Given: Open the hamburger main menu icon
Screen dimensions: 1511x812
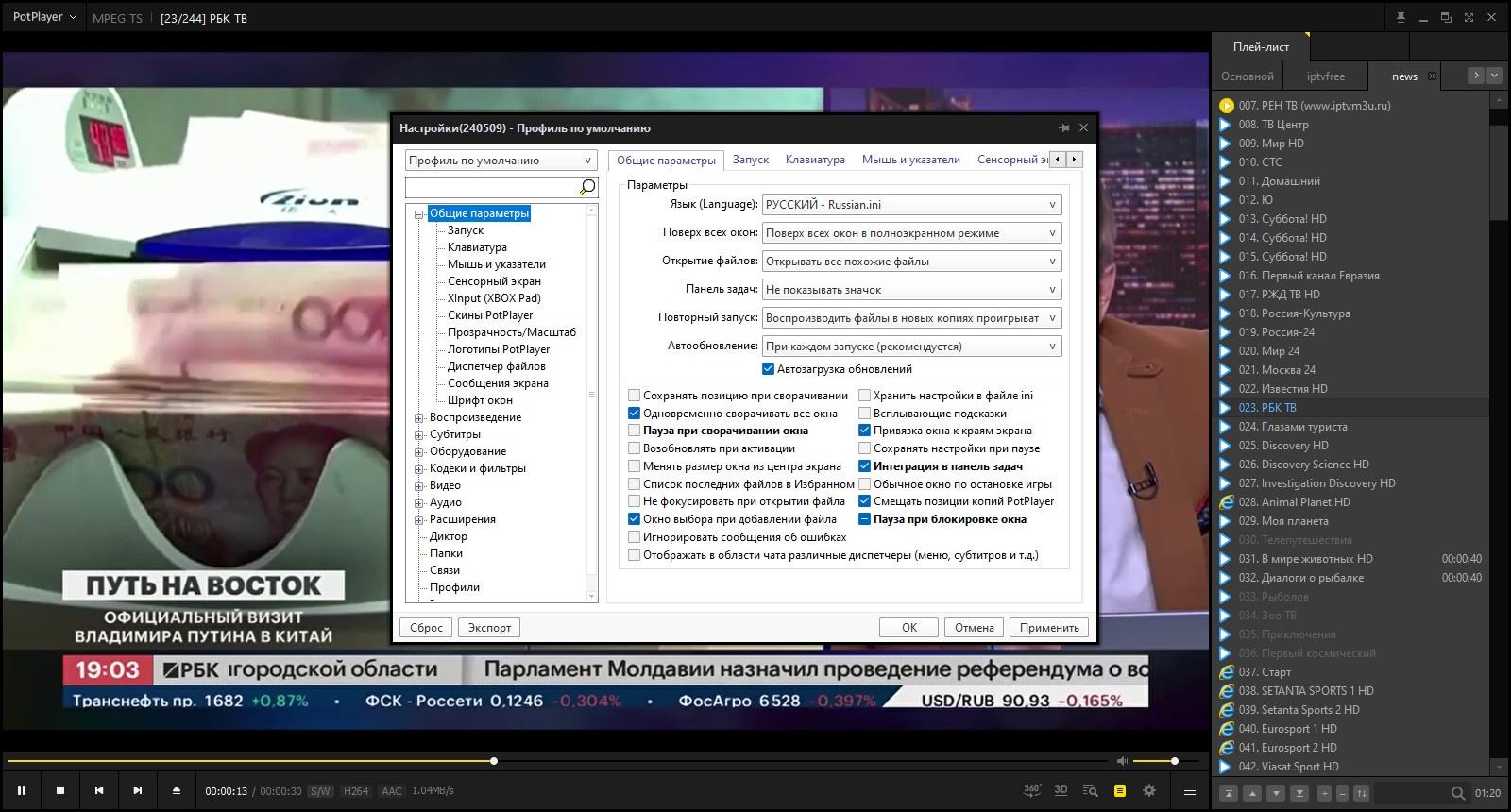Looking at the screenshot, I should (x=1190, y=790).
